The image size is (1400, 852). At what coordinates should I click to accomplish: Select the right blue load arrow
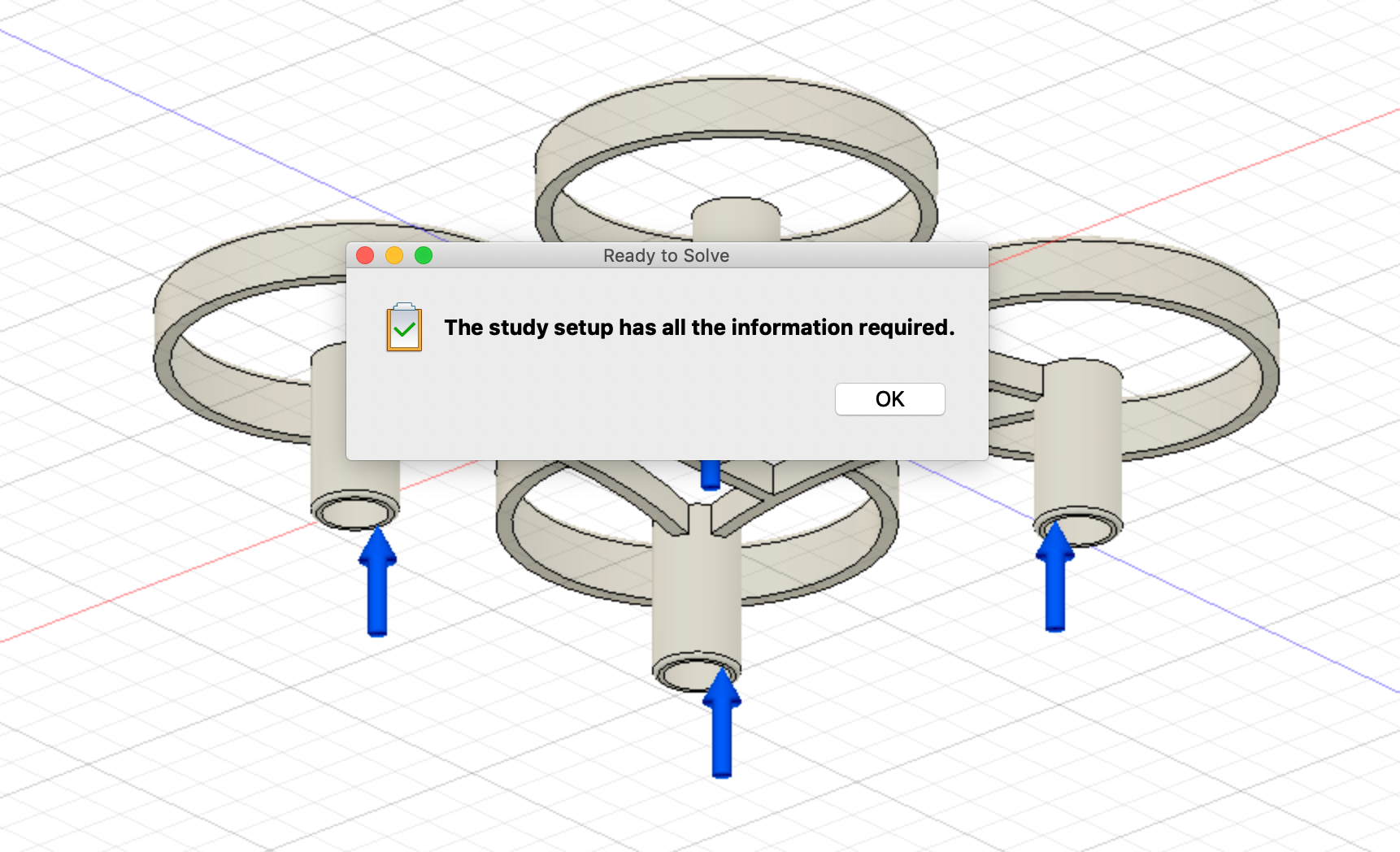tap(1054, 577)
